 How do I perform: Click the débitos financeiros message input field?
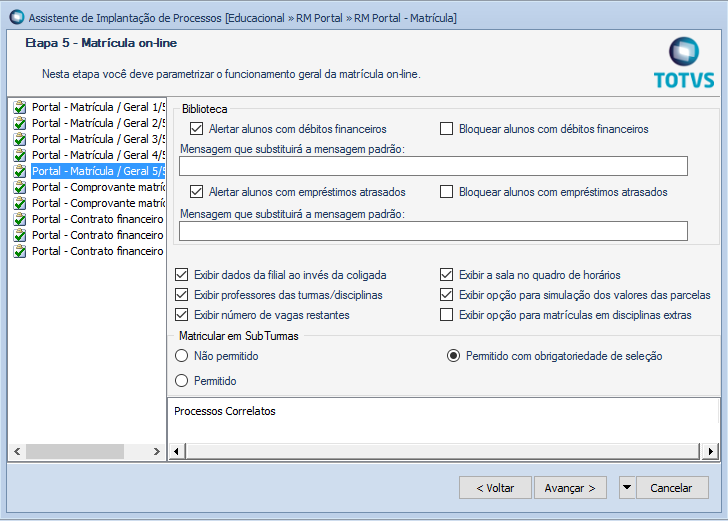(x=433, y=166)
